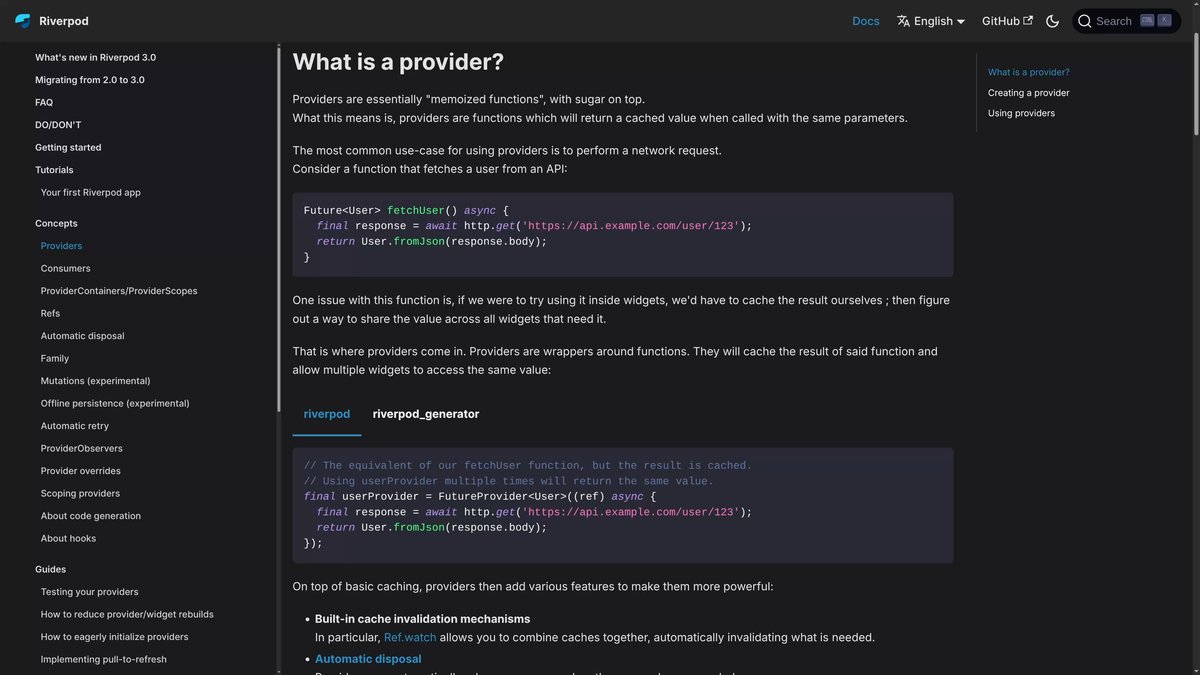Open the Refs sidebar page
The image size is (1200, 675).
50,313
